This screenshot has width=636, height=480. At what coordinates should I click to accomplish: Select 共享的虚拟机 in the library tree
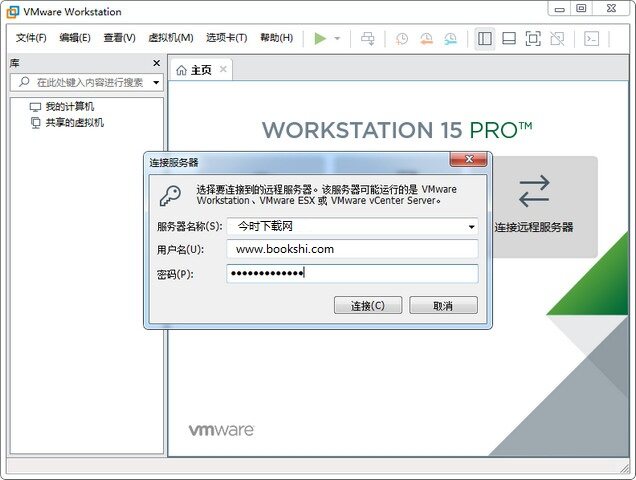coord(75,123)
